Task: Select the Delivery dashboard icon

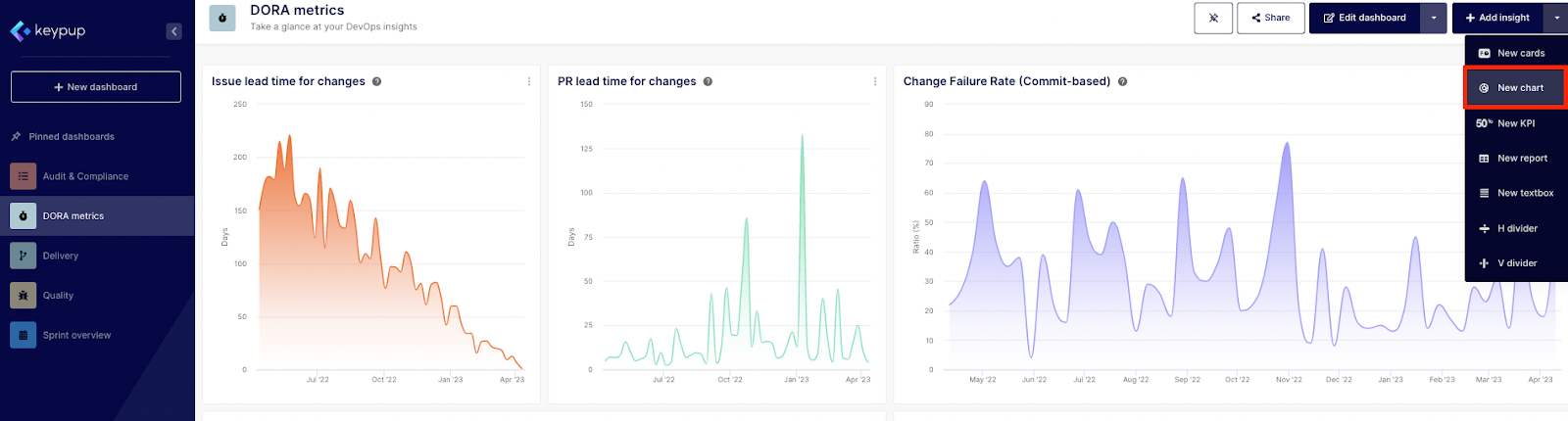Action: [x=24, y=256]
